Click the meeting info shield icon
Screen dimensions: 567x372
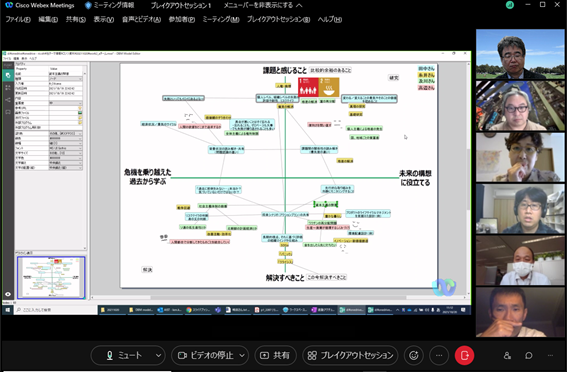[88, 5]
